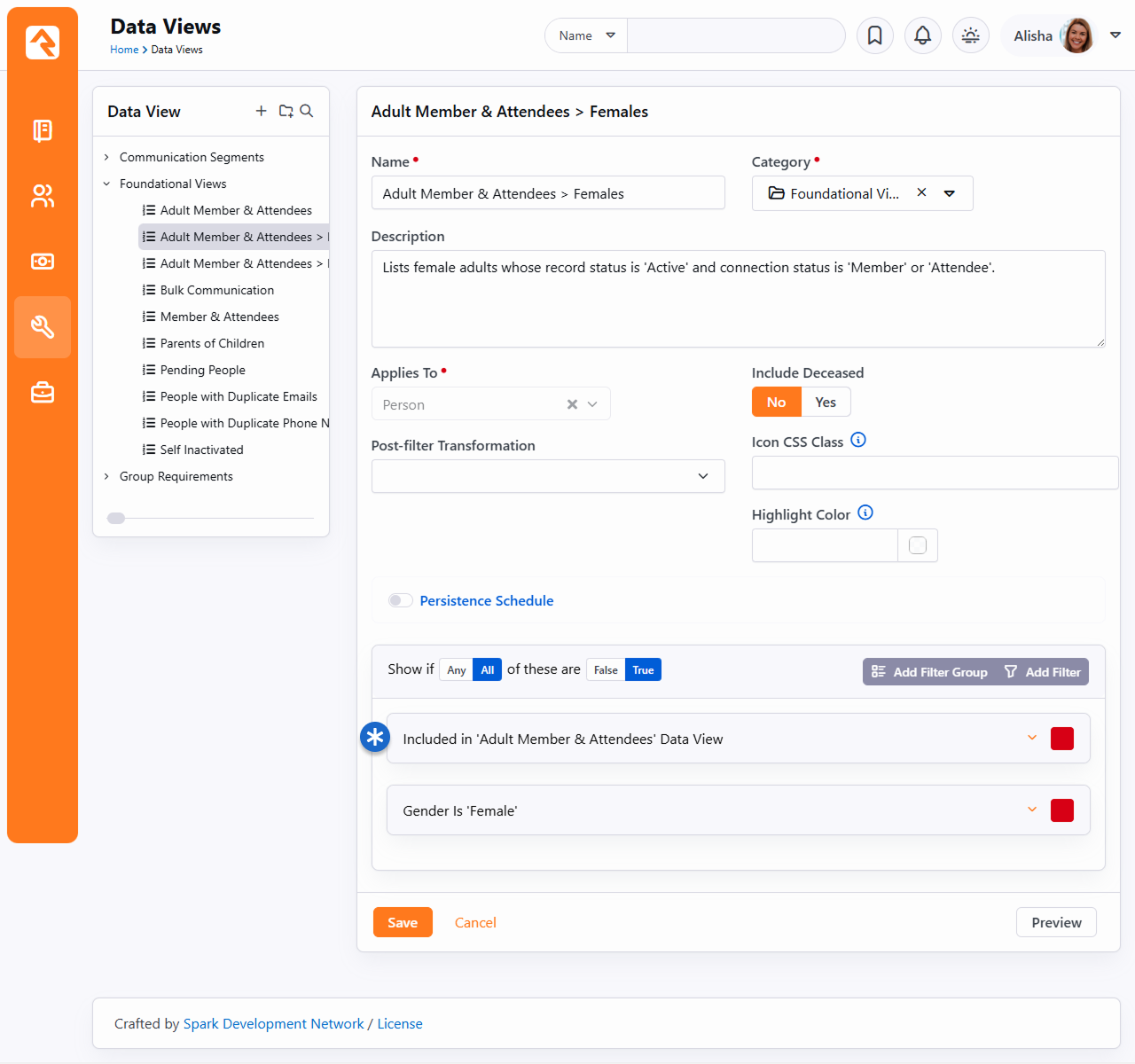
Task: Click the add new data view plus icon
Action: tap(261, 111)
